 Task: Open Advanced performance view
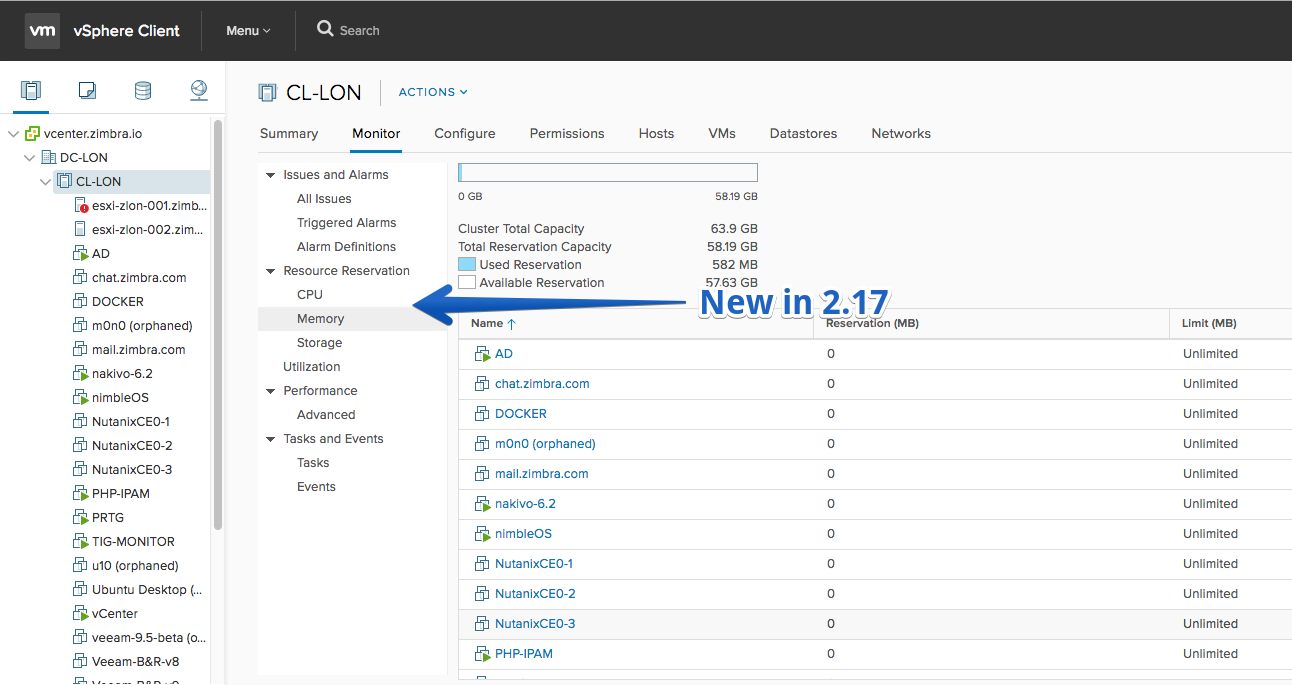click(326, 415)
